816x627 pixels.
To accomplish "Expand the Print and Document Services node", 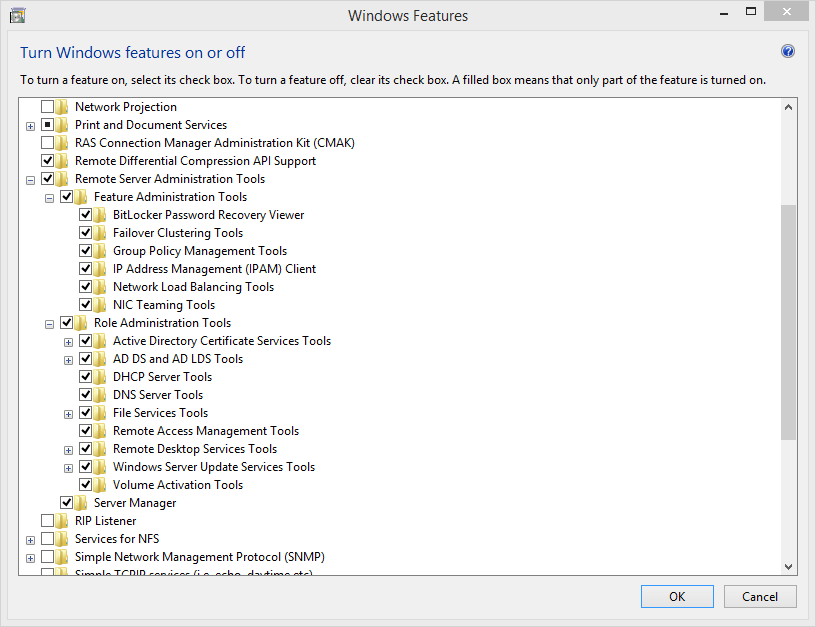I will tap(30, 126).
